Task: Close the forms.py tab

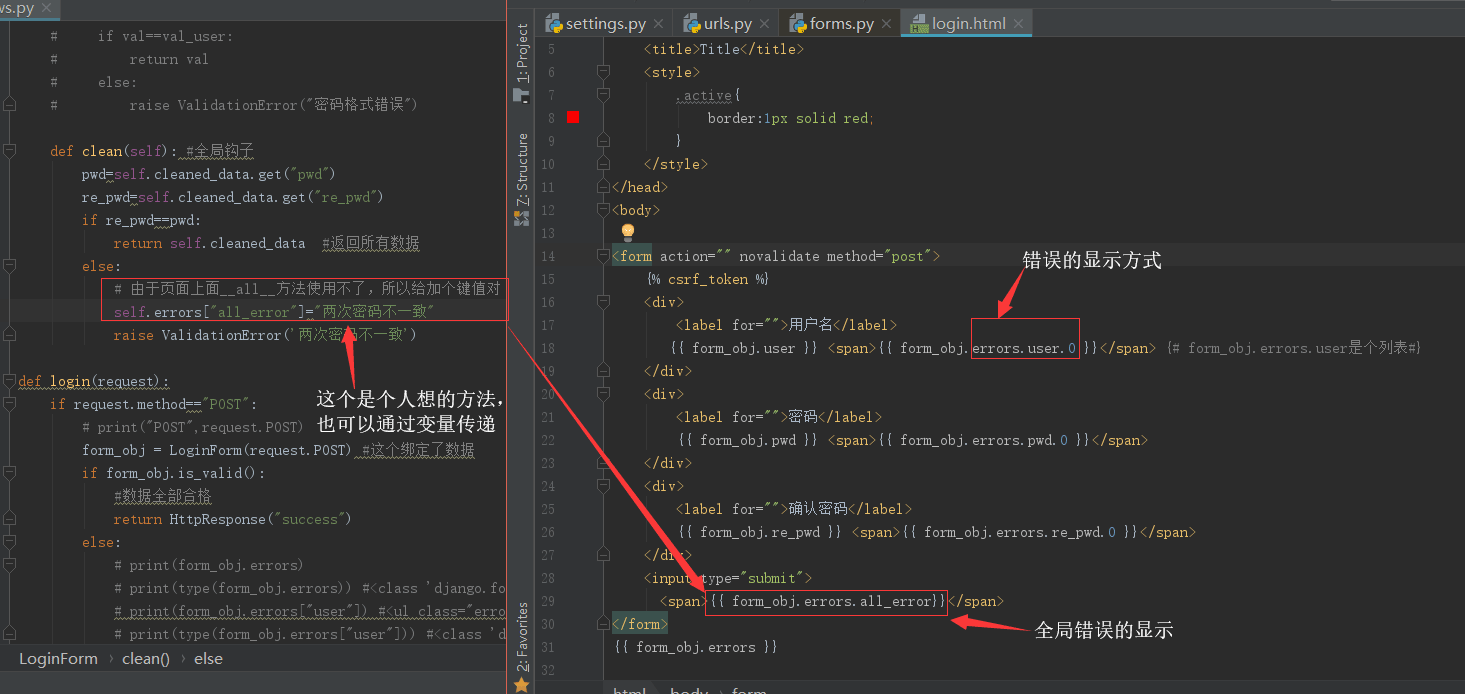Action: [888, 23]
